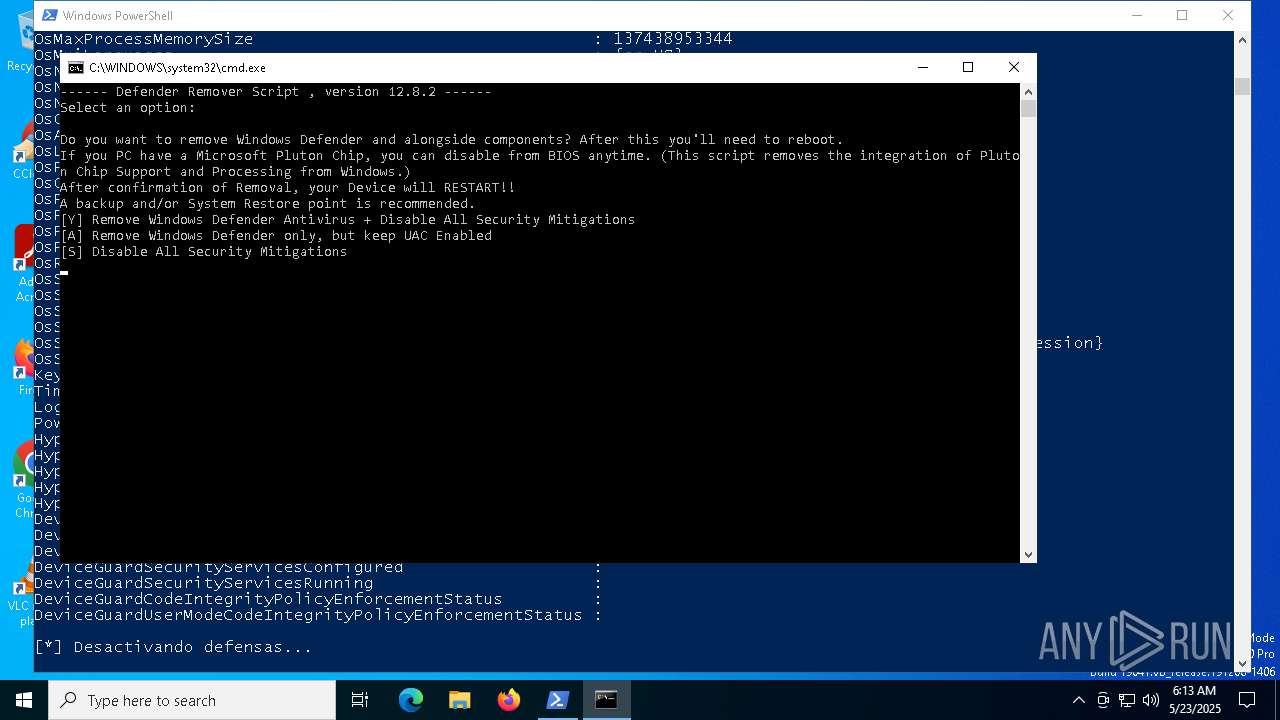Maximize the cmd.exe window

pyautogui.click(x=968, y=68)
